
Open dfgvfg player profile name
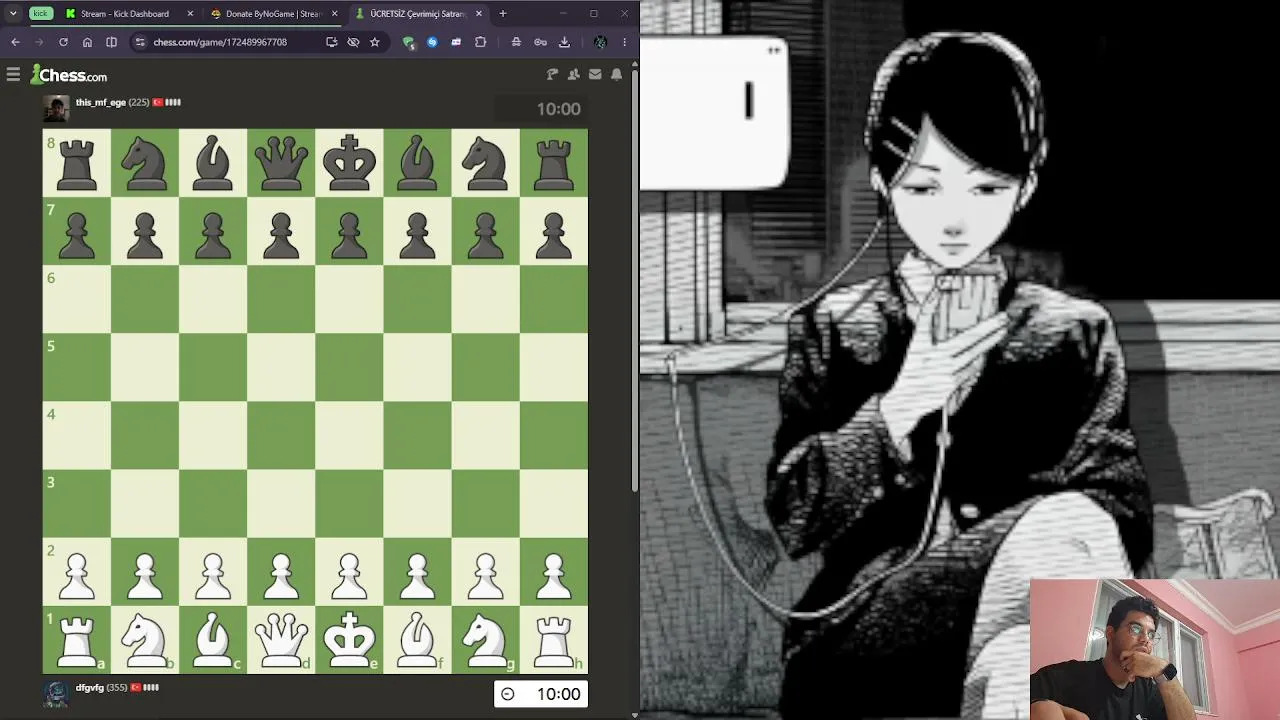[x=90, y=688]
